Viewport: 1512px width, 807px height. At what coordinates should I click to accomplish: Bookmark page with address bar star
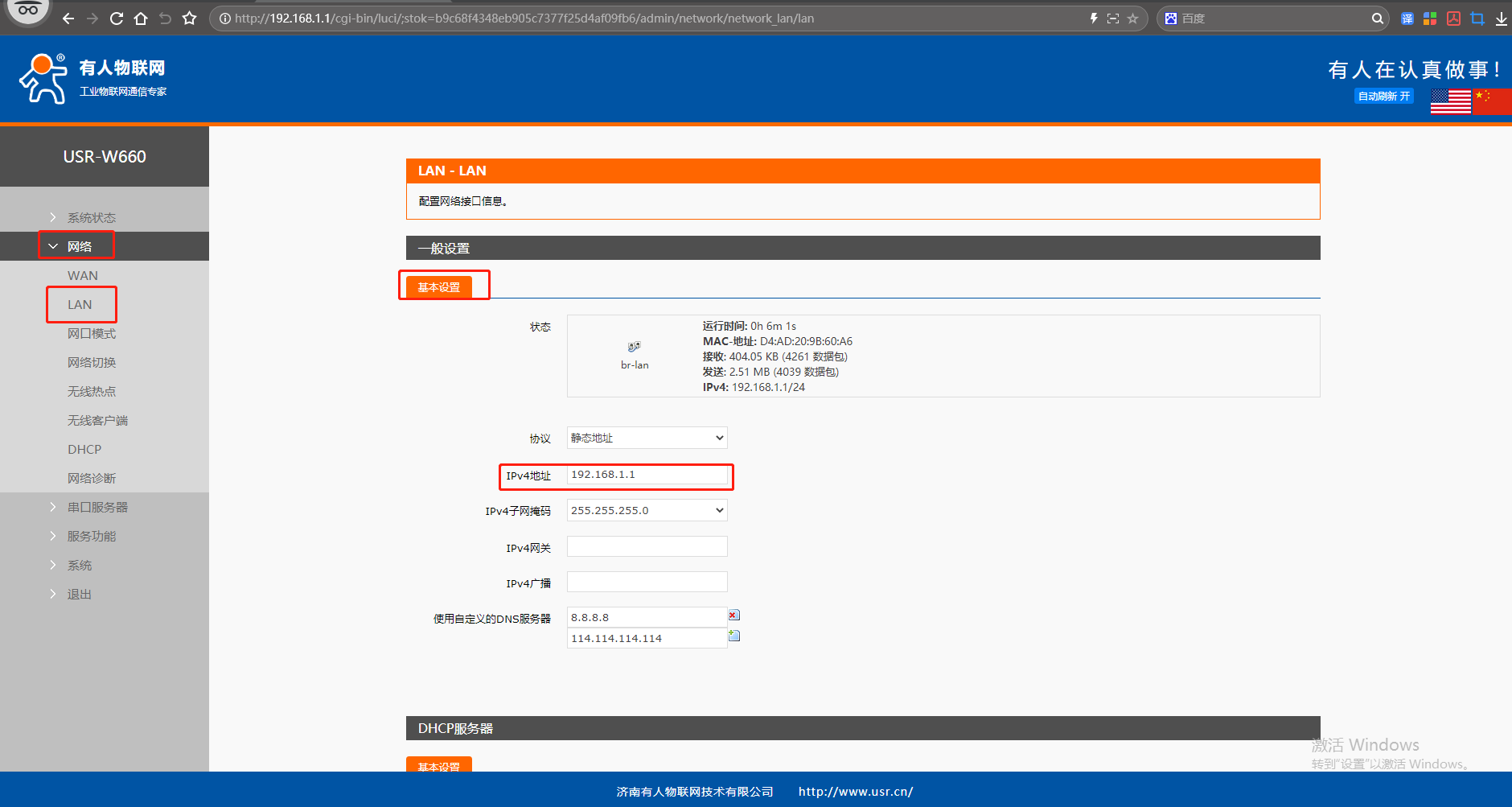point(1132,19)
